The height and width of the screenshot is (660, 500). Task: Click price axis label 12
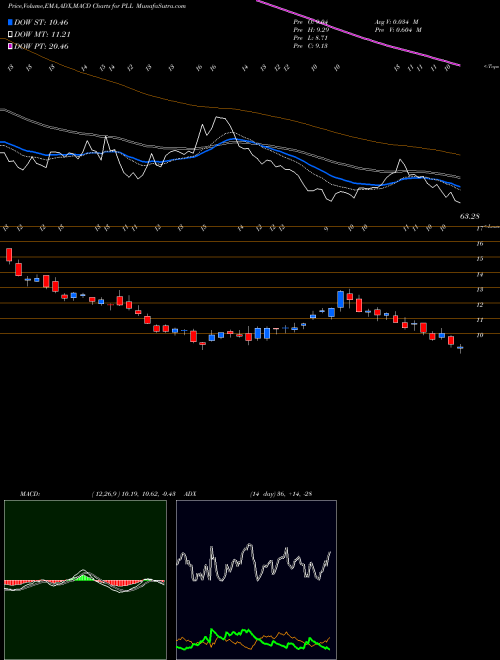(479, 305)
